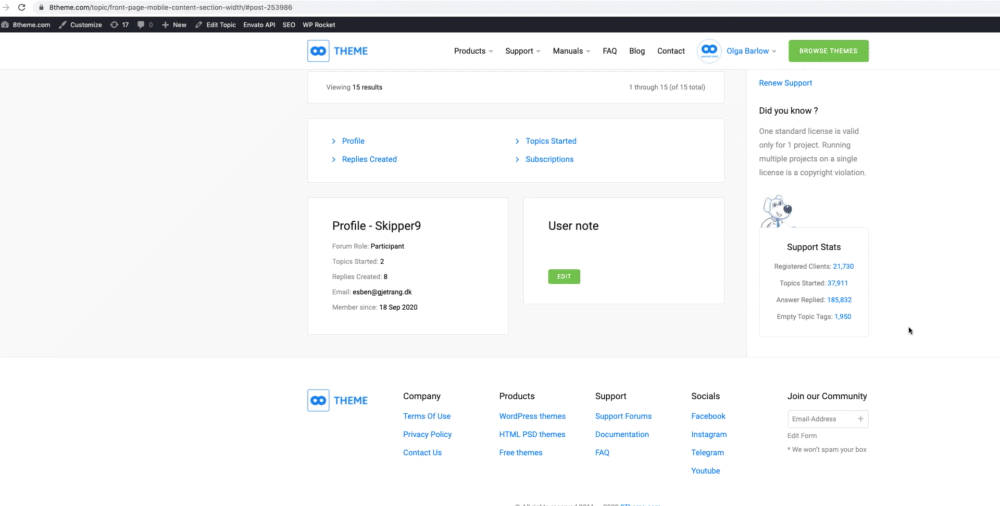The height and width of the screenshot is (506, 1000).
Task: Expand the Manuals dropdown menu
Action: point(571,51)
